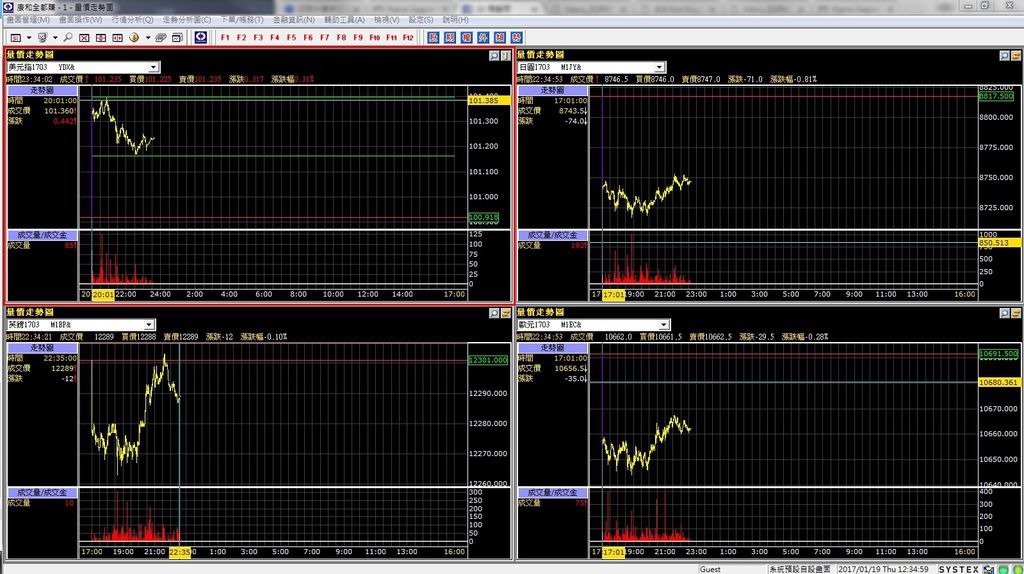Viewport: 1024px width, 574px height.
Task: Click magnifier icon in 美元指1703 chart panel
Action: [494, 56]
